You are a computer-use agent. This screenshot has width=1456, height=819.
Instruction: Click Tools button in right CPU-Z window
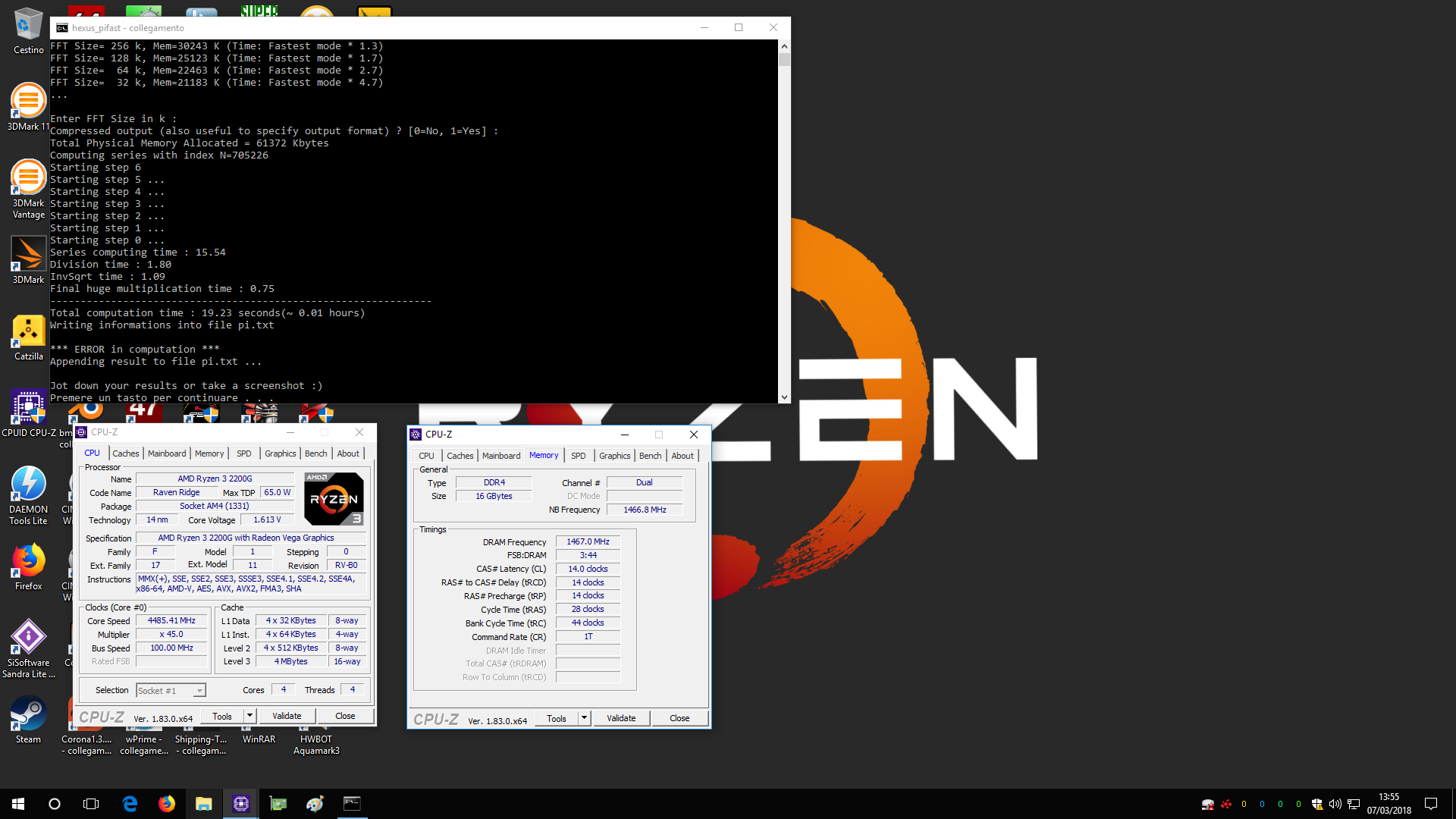coord(557,718)
